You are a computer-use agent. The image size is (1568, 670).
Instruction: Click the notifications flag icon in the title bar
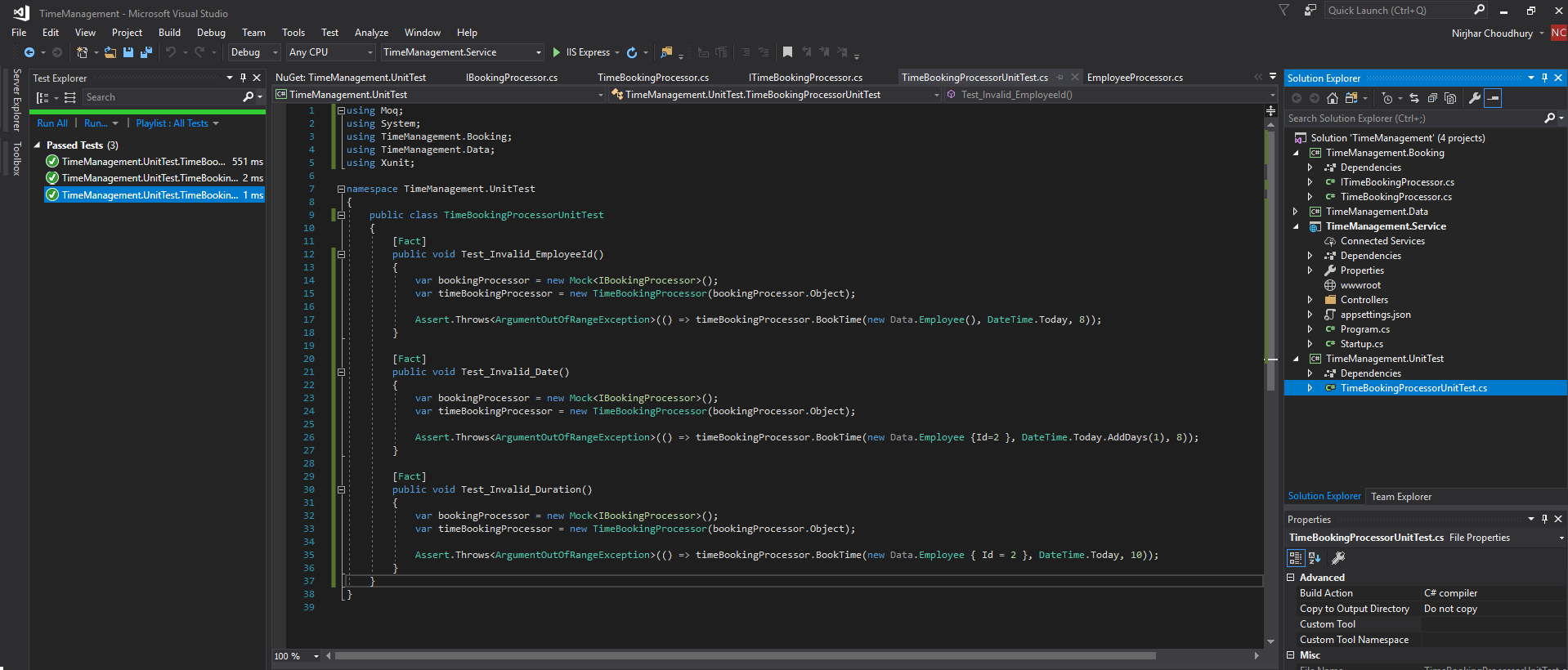coord(1284,10)
